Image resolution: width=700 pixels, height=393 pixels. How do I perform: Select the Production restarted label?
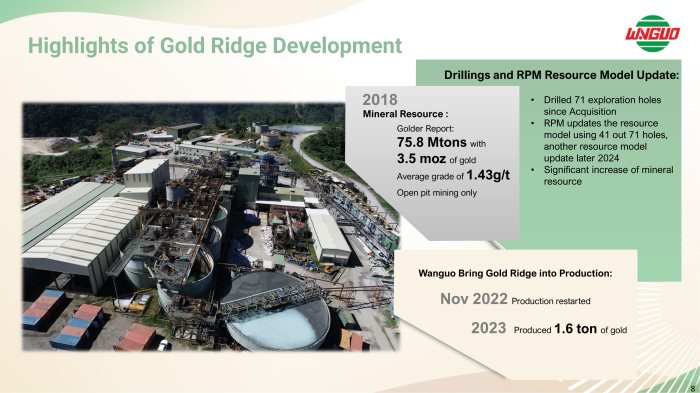click(551, 301)
